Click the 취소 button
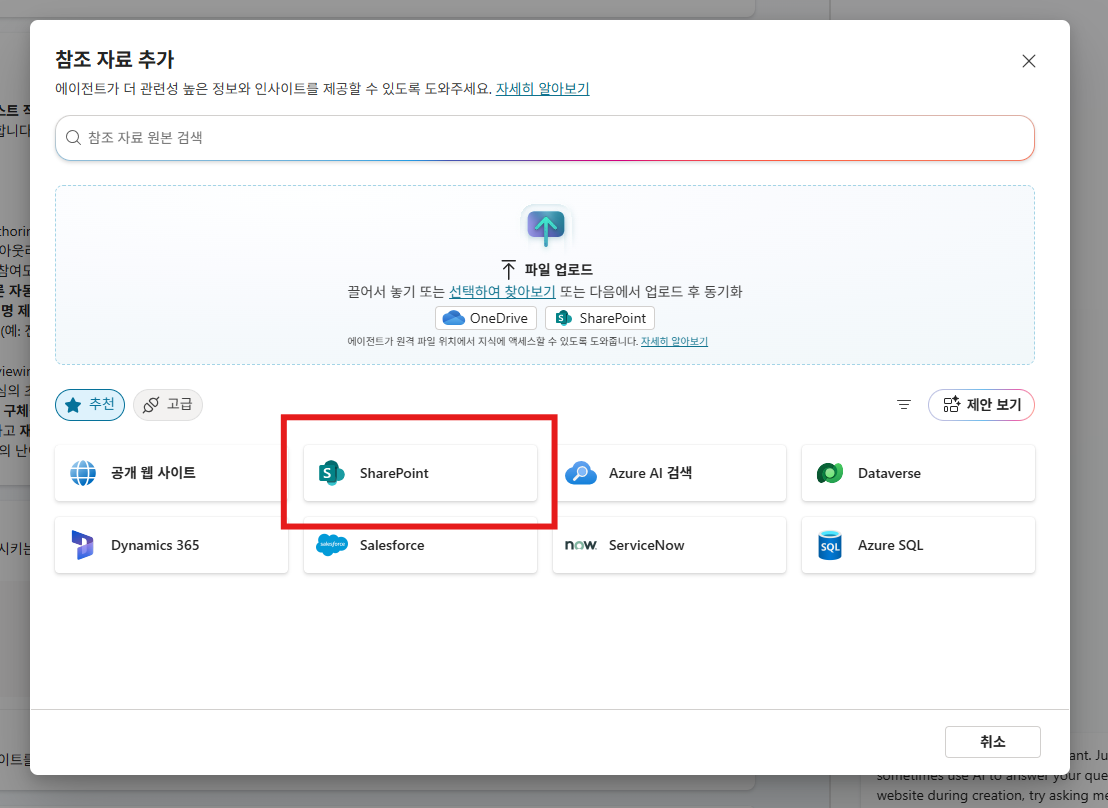The image size is (1108, 808). pyautogui.click(x=992, y=742)
